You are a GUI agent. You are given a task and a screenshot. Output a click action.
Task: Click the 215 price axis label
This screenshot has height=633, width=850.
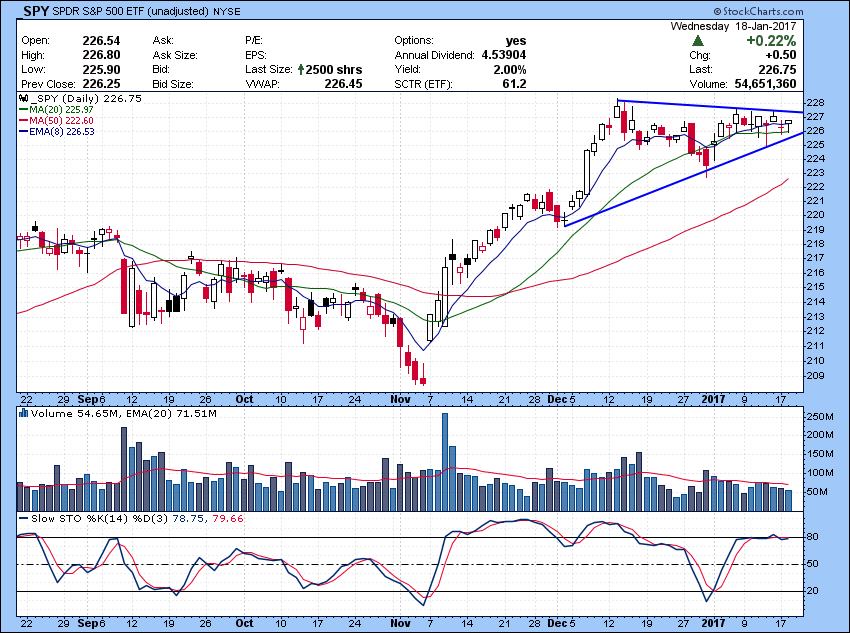(x=817, y=287)
